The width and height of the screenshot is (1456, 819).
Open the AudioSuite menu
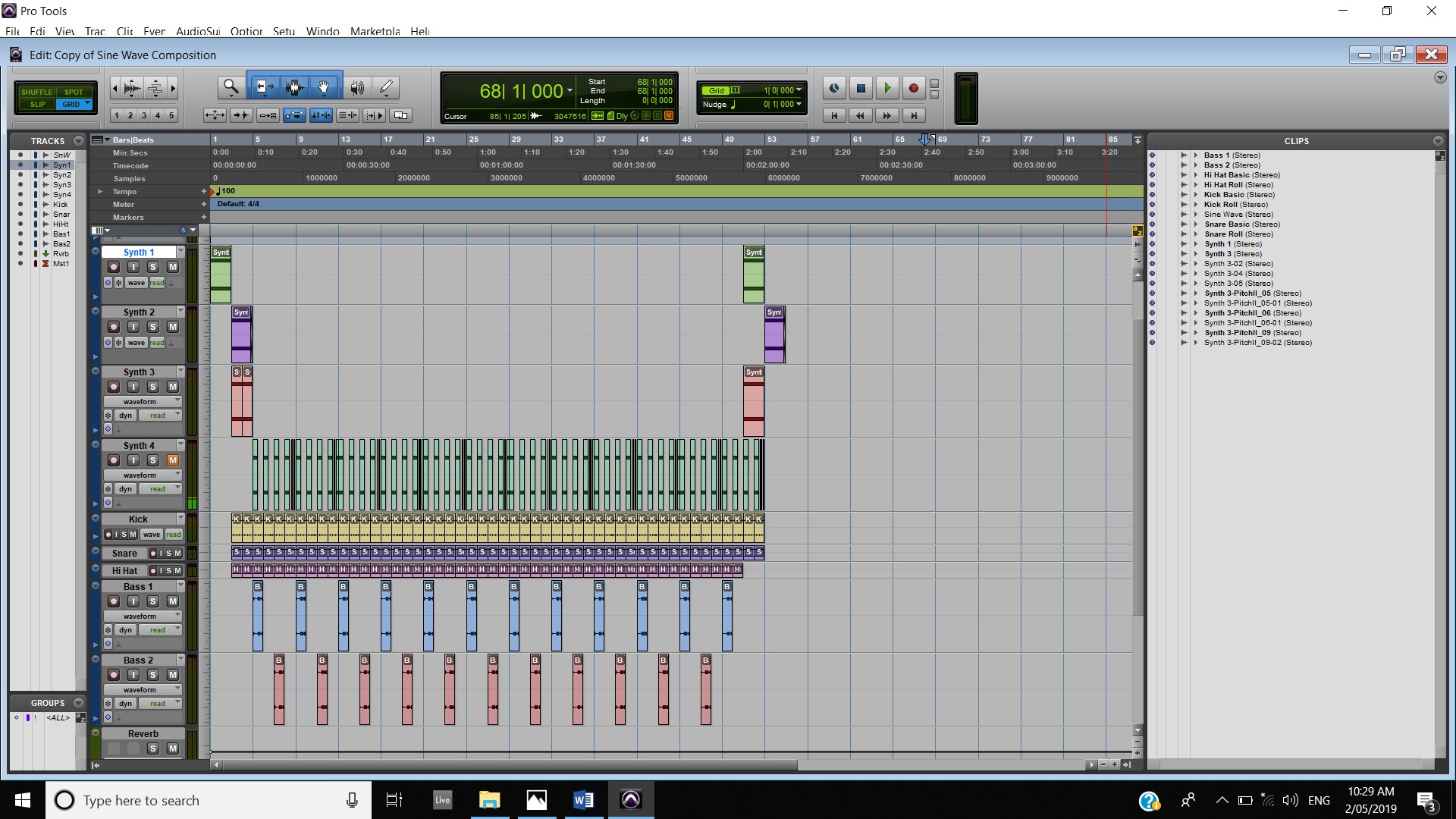click(x=197, y=31)
